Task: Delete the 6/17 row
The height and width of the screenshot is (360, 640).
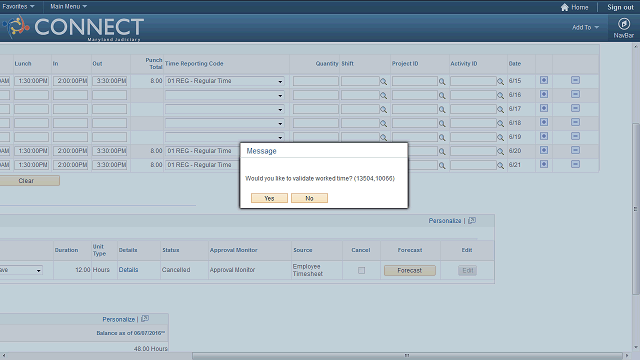Action: pos(575,108)
